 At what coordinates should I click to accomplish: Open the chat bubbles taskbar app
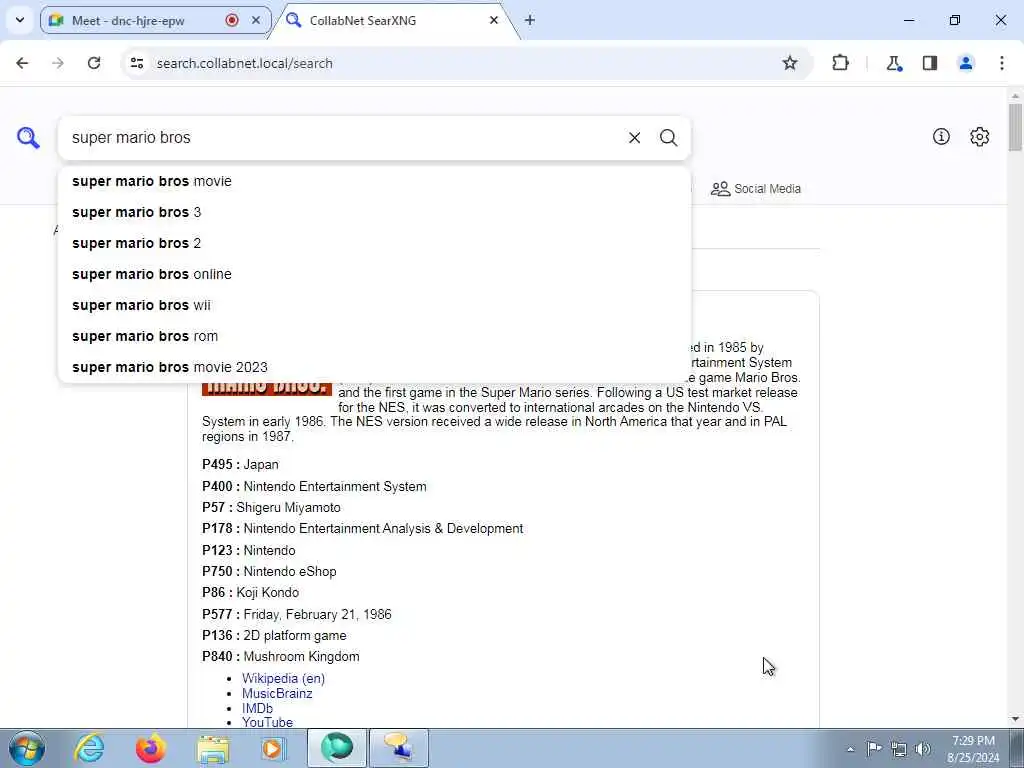pyautogui.click(x=399, y=748)
